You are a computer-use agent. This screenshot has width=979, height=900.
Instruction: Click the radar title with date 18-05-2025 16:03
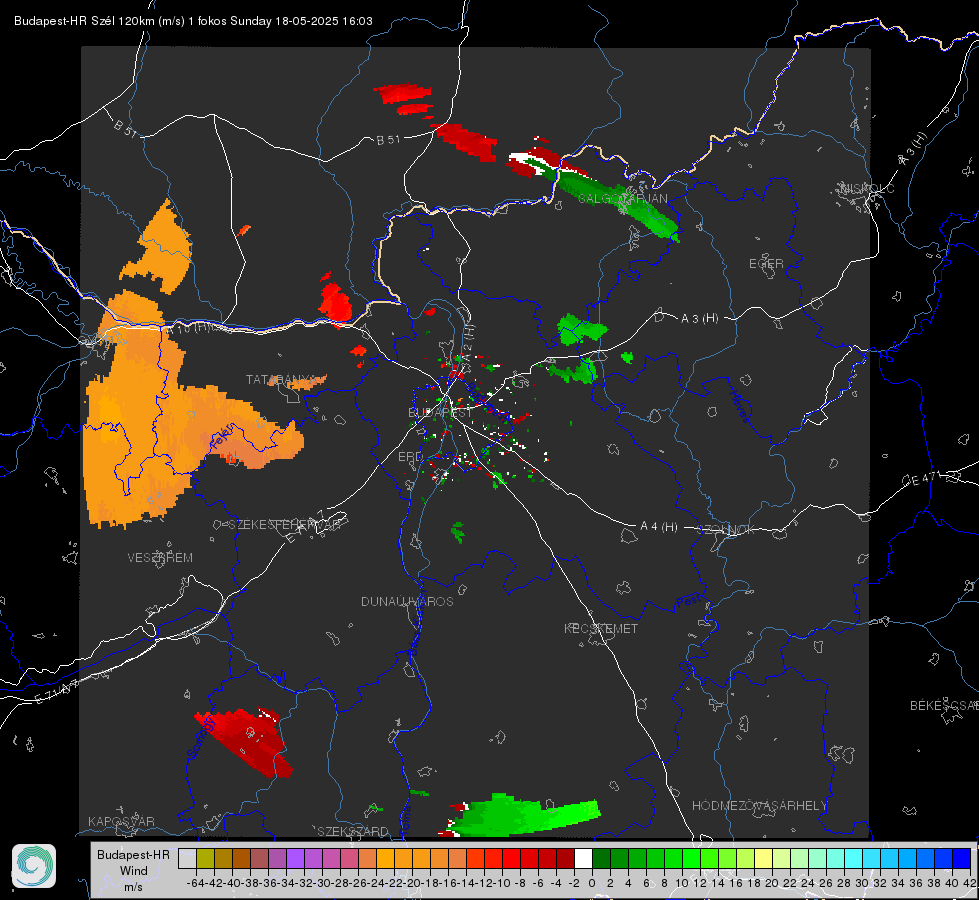(193, 21)
